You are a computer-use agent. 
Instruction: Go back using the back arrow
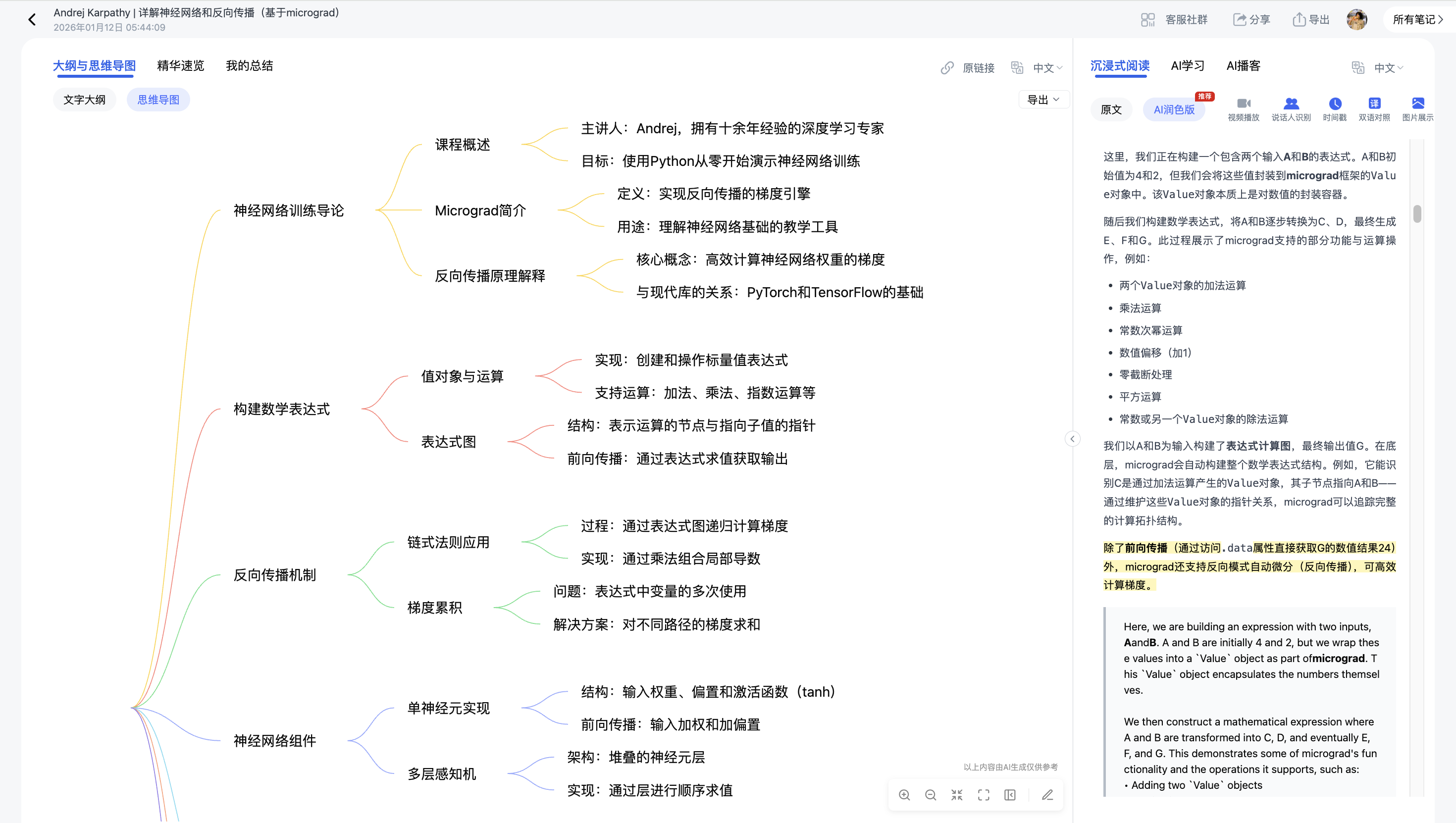click(x=32, y=20)
